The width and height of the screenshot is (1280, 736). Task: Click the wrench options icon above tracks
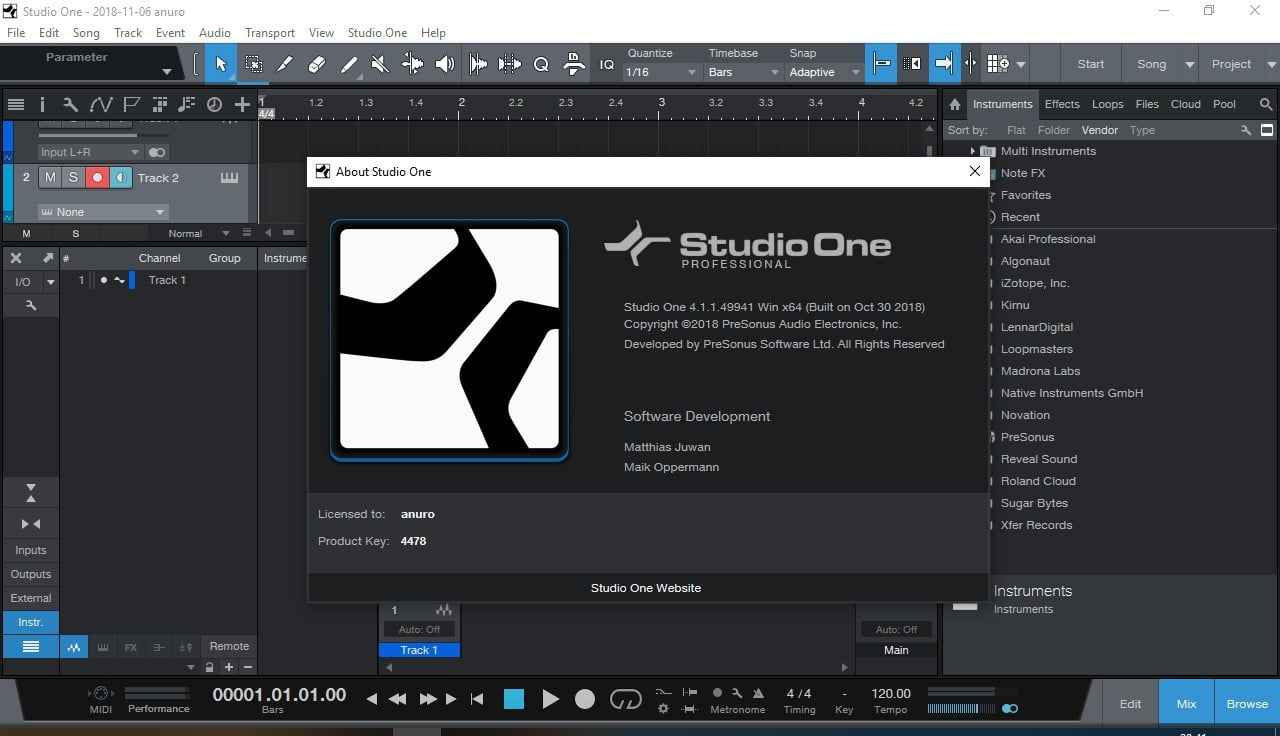click(70, 104)
